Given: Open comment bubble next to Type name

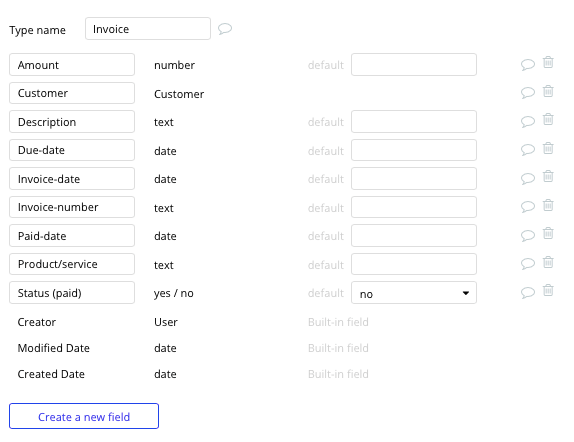Looking at the screenshot, I should click(x=225, y=29).
